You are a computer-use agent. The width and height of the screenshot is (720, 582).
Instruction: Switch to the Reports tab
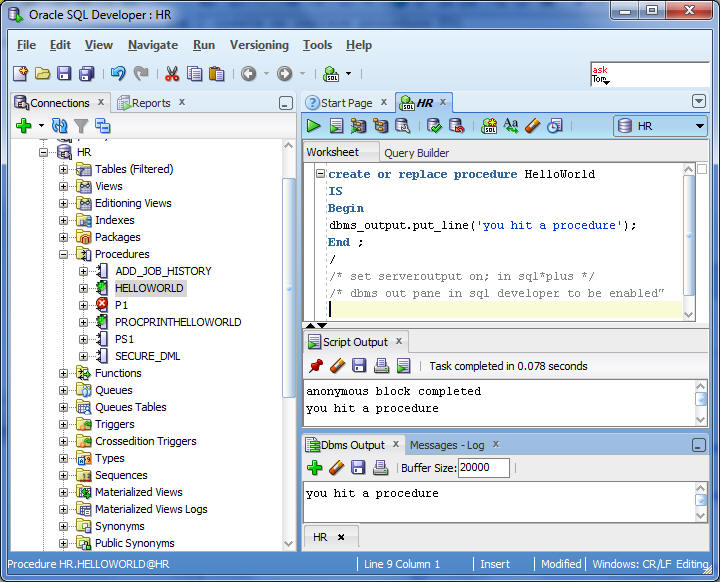click(x=151, y=103)
